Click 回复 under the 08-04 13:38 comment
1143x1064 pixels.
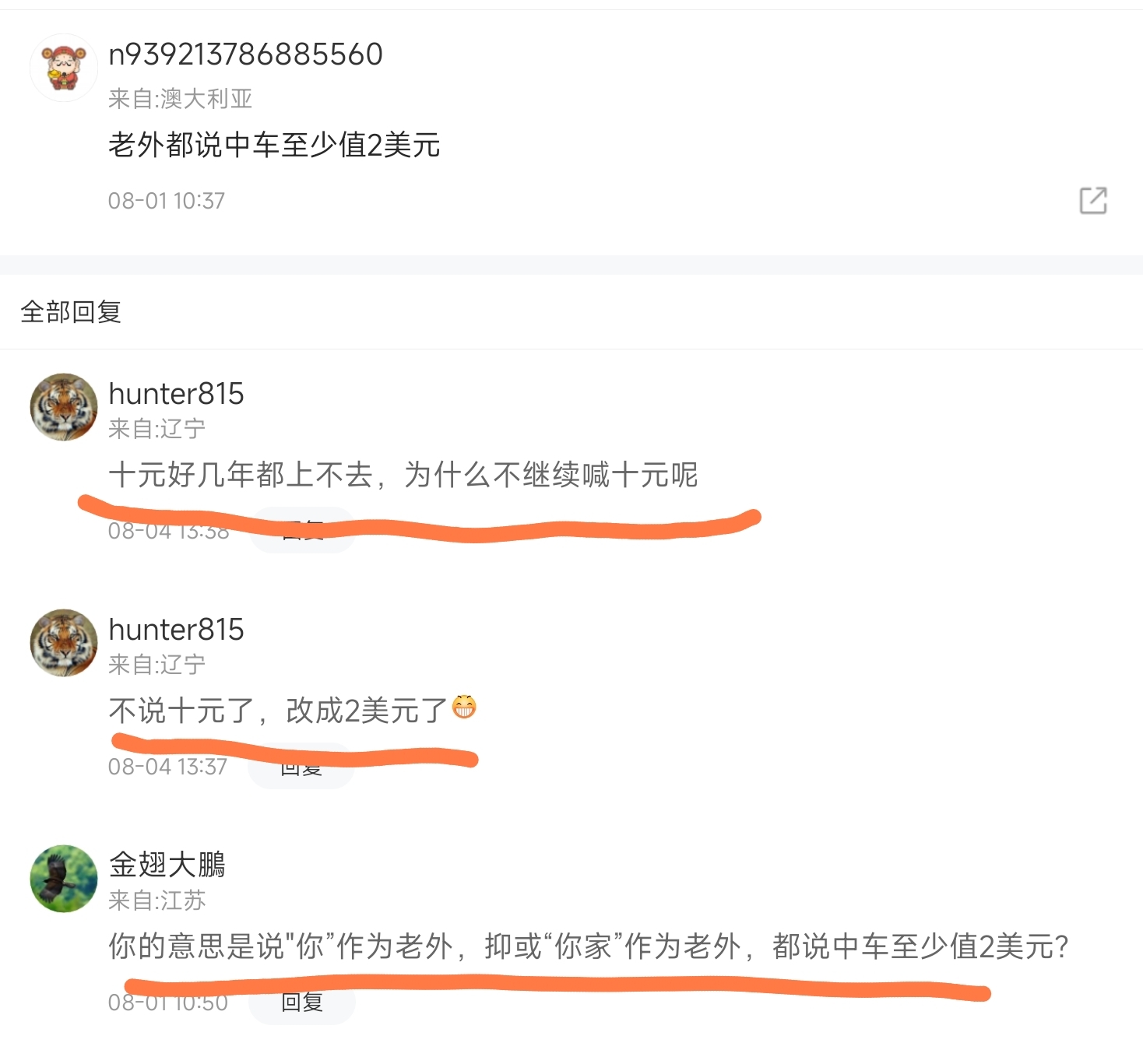302,530
